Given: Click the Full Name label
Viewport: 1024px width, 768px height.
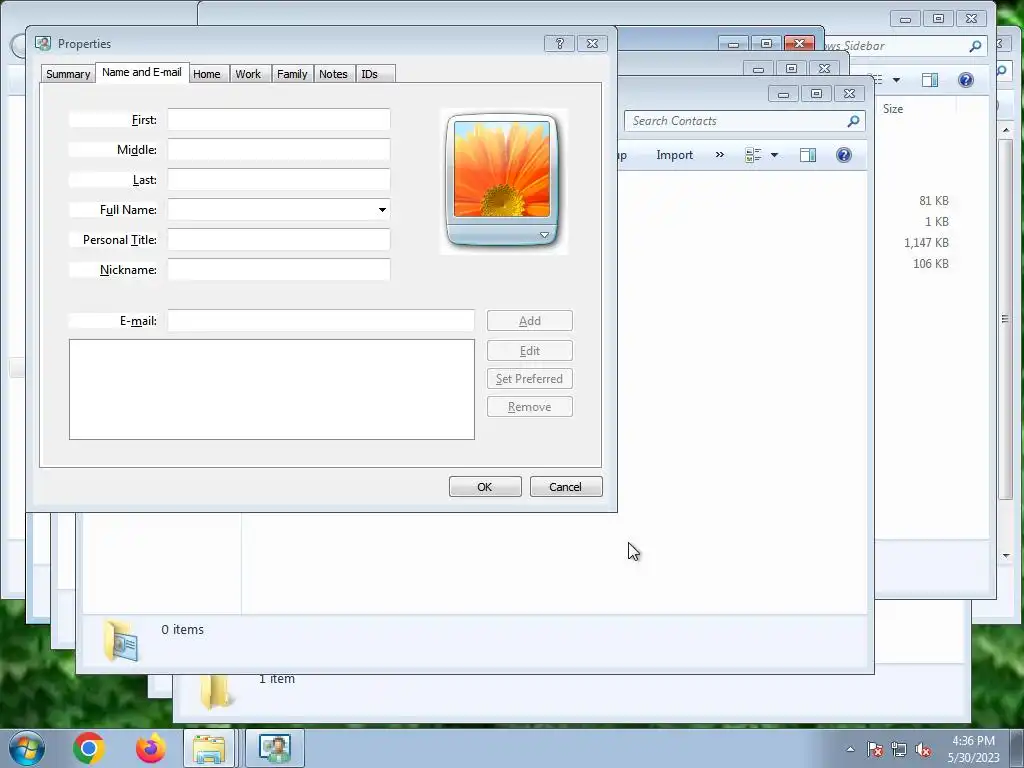Looking at the screenshot, I should click(x=128, y=210).
